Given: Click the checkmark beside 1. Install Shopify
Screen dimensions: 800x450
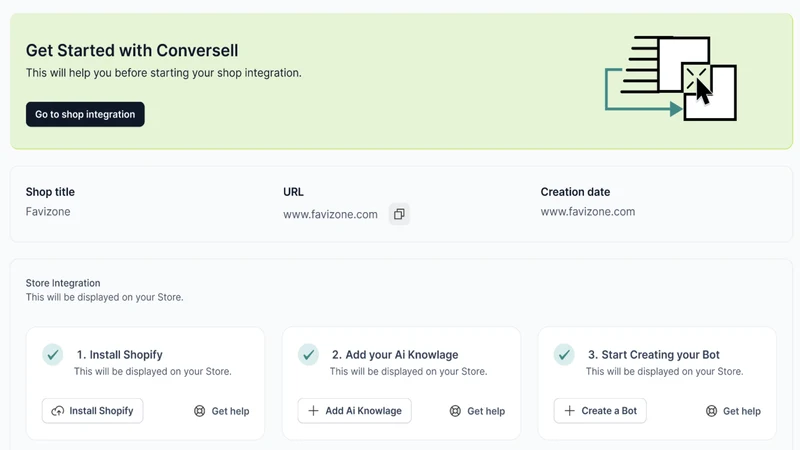Looking at the screenshot, I should pyautogui.click(x=53, y=354).
